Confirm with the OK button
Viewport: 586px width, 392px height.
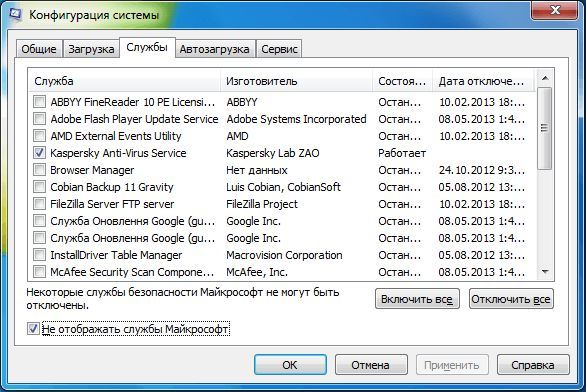[290, 365]
